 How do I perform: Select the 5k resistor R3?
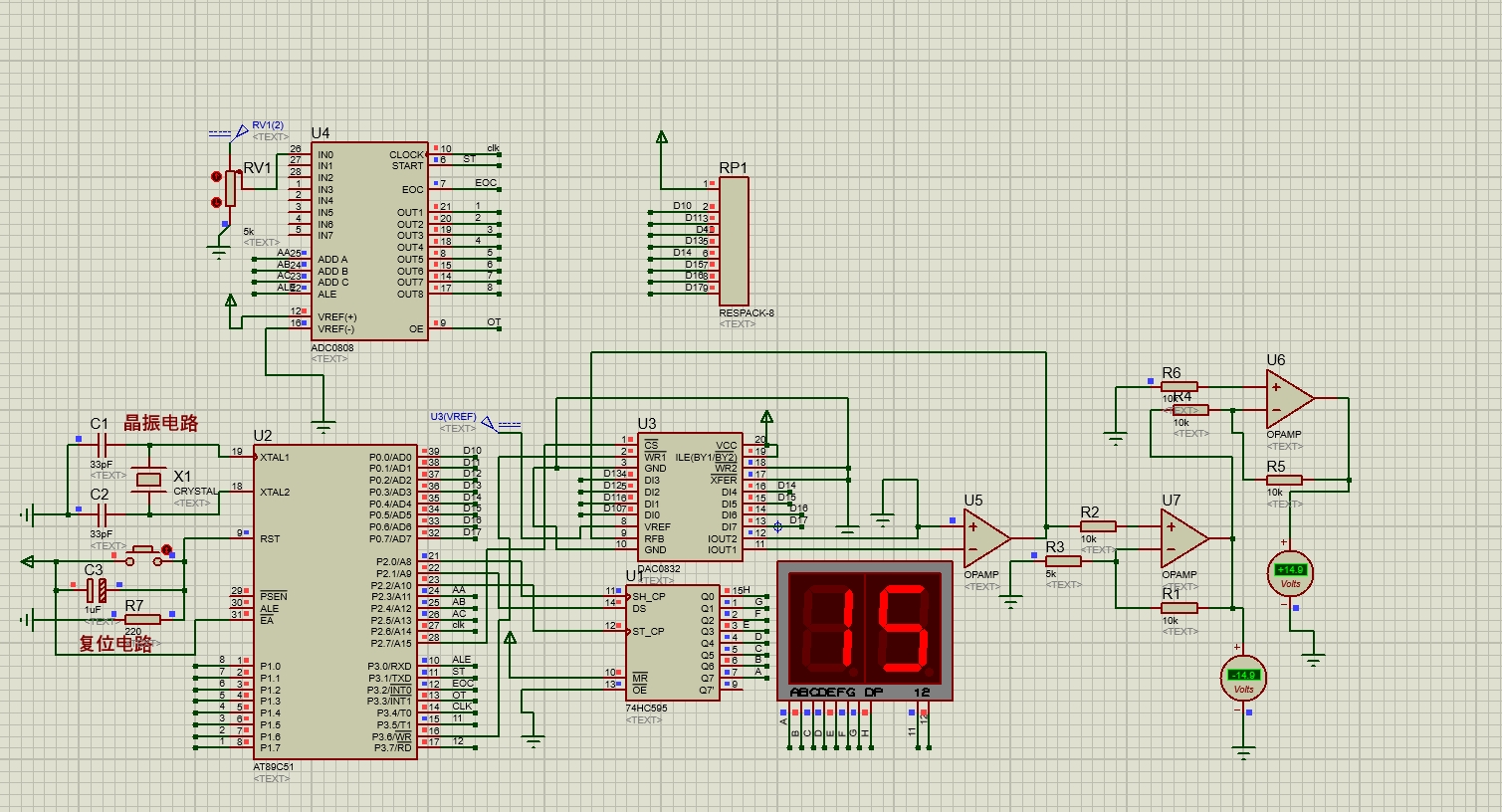[1063, 561]
